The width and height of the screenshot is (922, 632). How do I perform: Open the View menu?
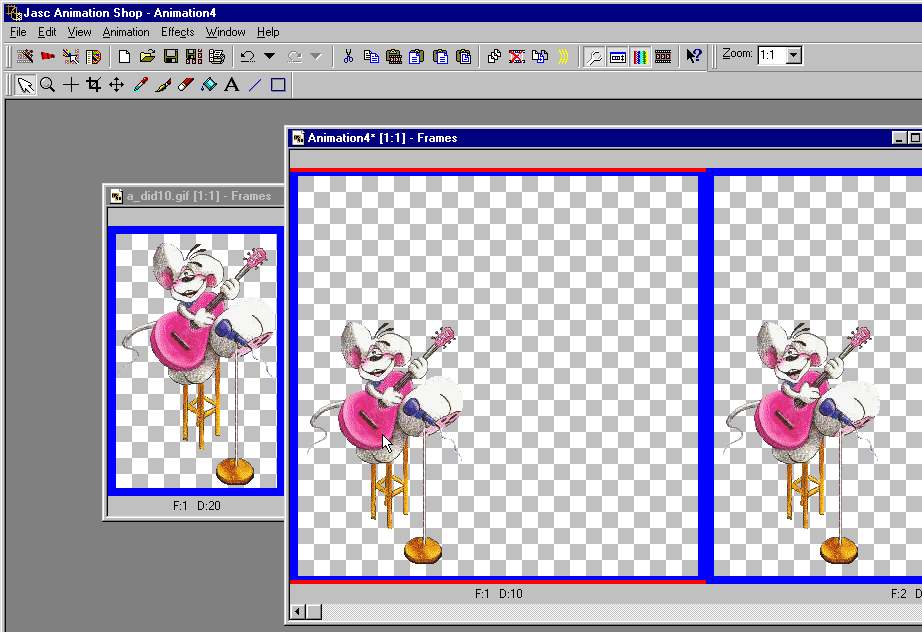[x=79, y=32]
